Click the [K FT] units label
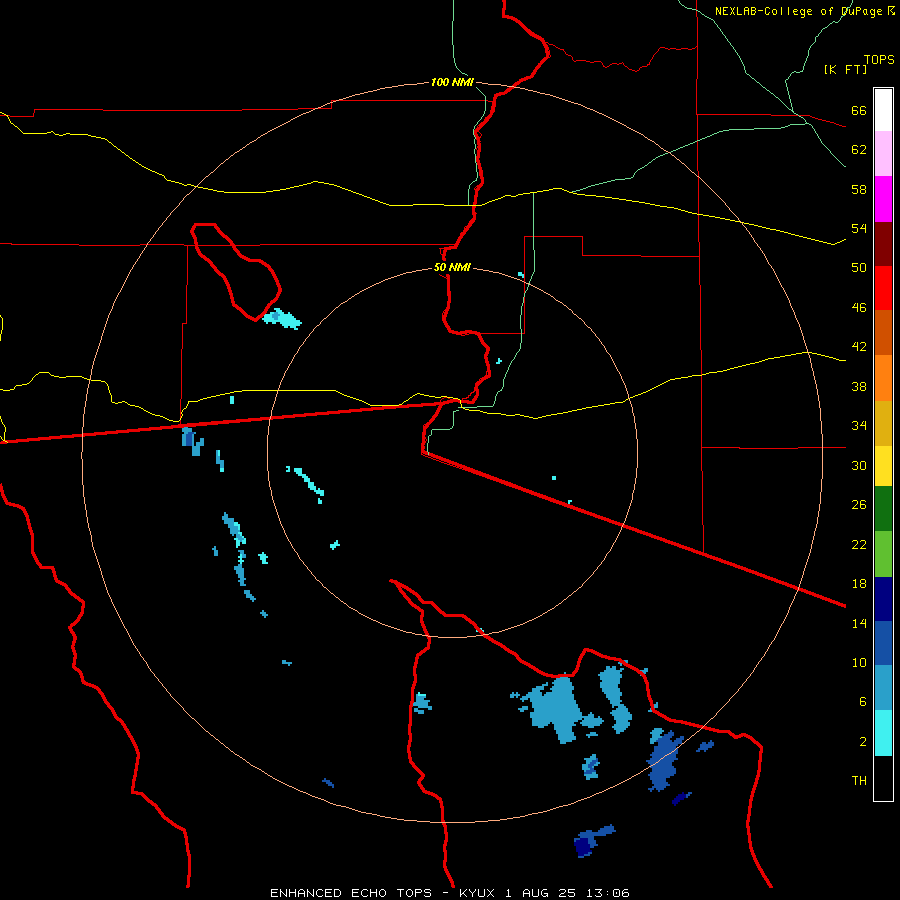The height and width of the screenshot is (900, 900). coord(845,69)
